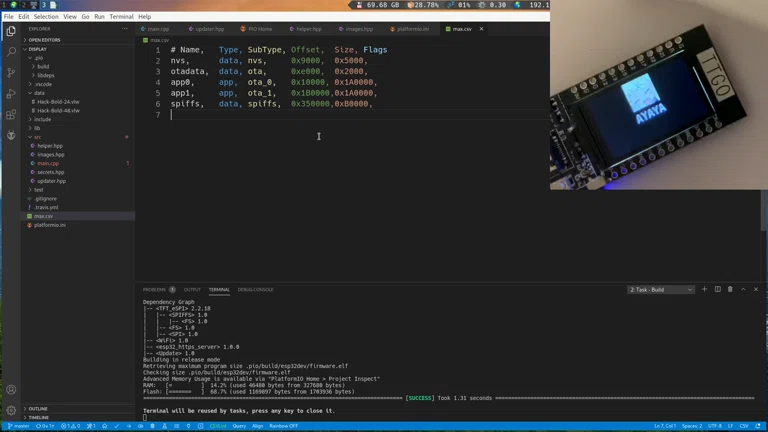768x432 pixels.
Task: Click the PlatformIO tasks count status icon
Action: point(91,426)
